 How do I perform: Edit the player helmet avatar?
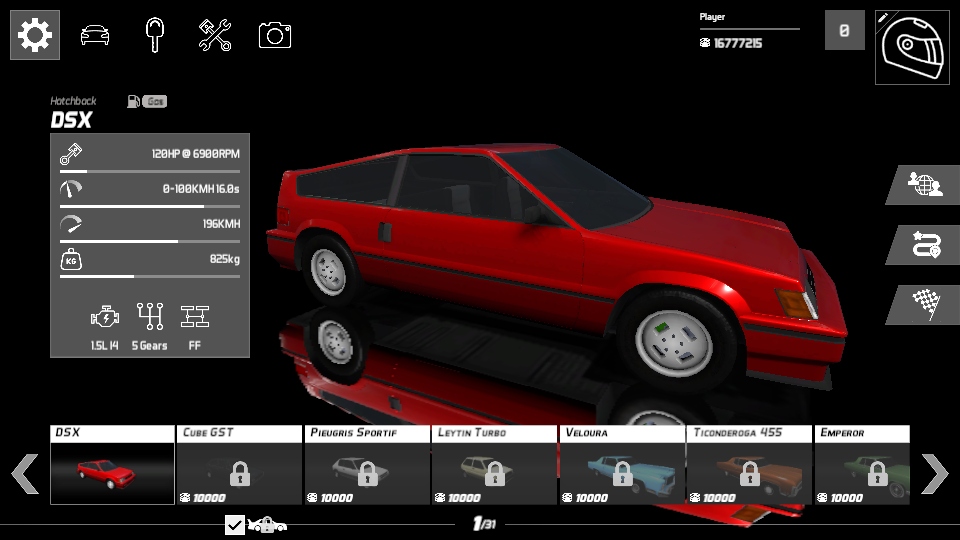(x=911, y=47)
